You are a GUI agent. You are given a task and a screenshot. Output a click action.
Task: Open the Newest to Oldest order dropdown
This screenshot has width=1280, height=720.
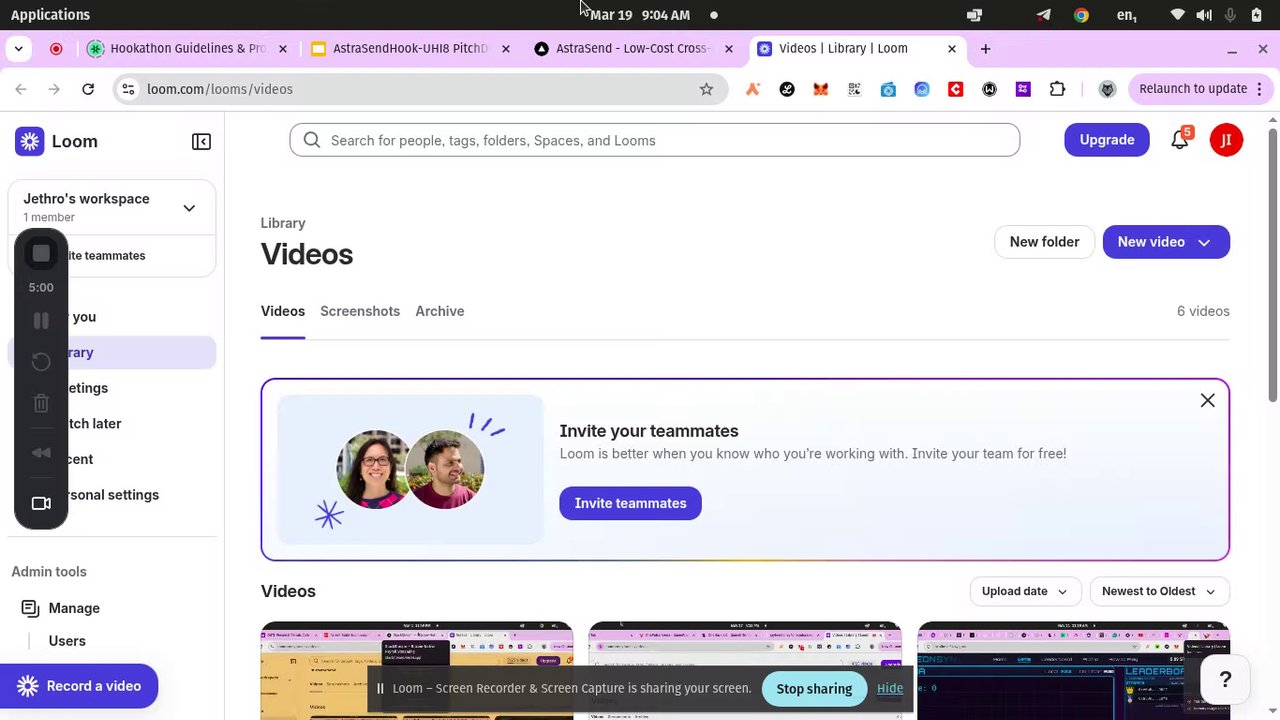click(x=1160, y=591)
